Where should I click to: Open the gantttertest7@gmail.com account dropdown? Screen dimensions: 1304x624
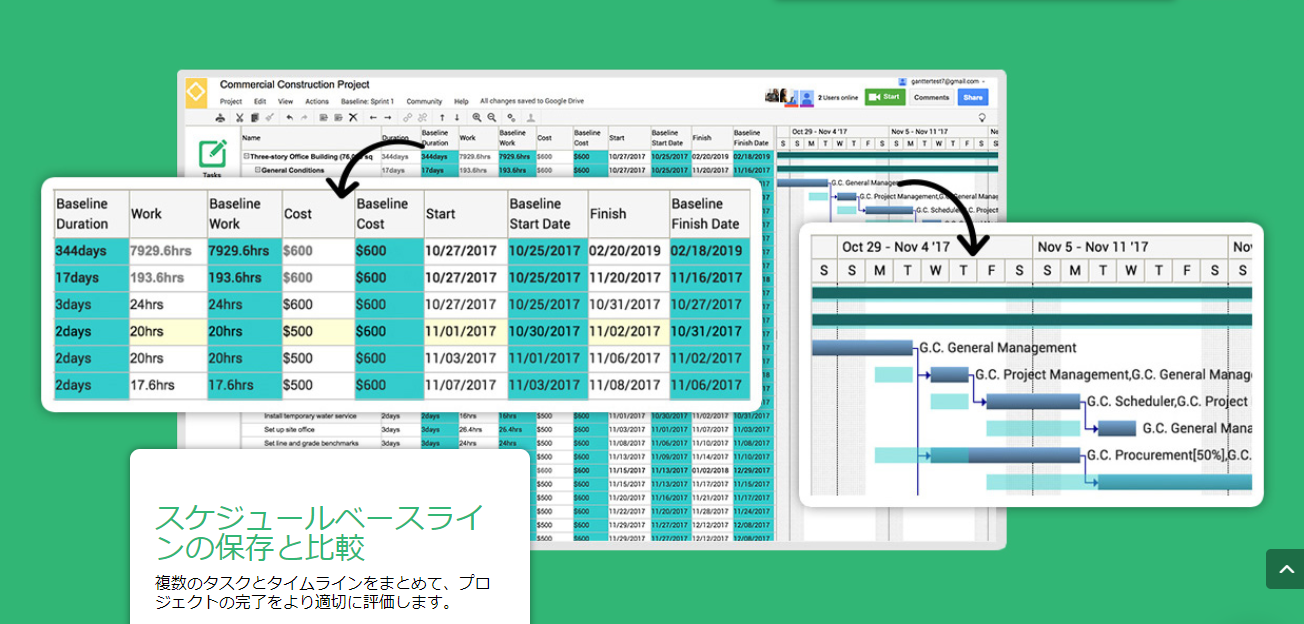pos(942,81)
